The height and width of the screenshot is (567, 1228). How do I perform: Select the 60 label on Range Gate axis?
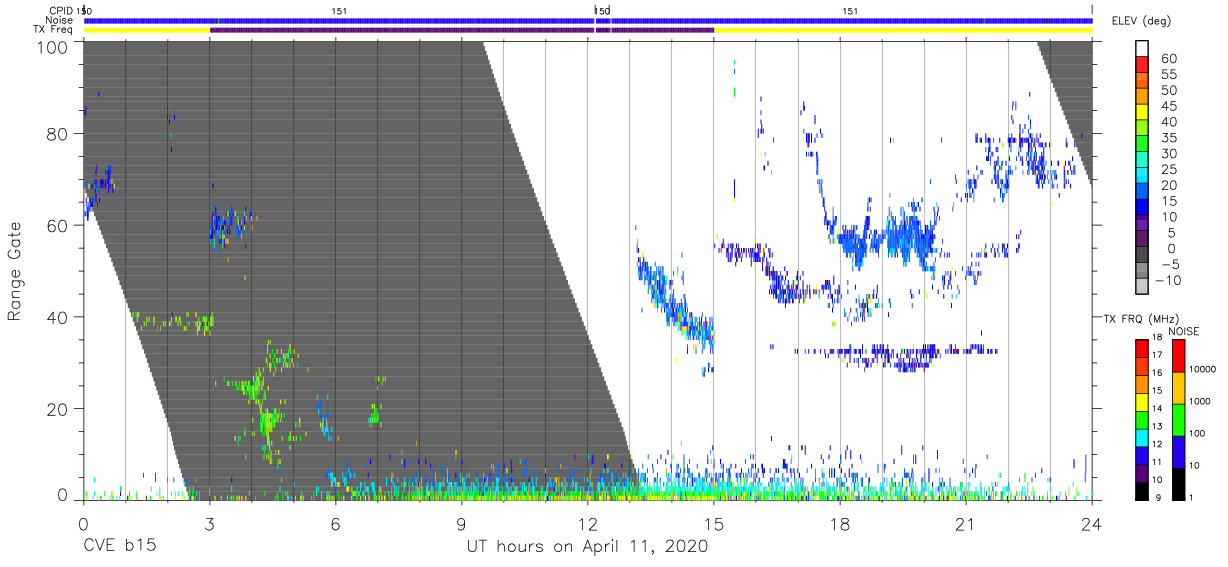point(59,225)
